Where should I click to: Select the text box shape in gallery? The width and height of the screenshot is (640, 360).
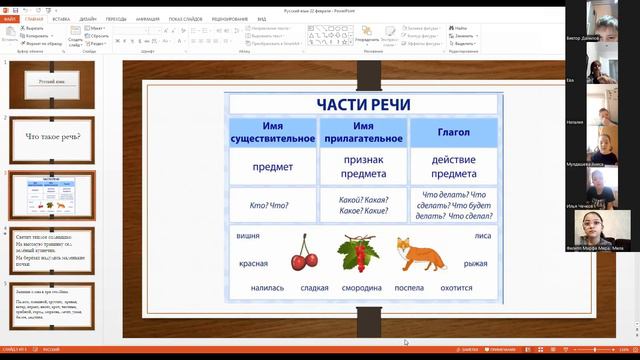(x=311, y=29)
